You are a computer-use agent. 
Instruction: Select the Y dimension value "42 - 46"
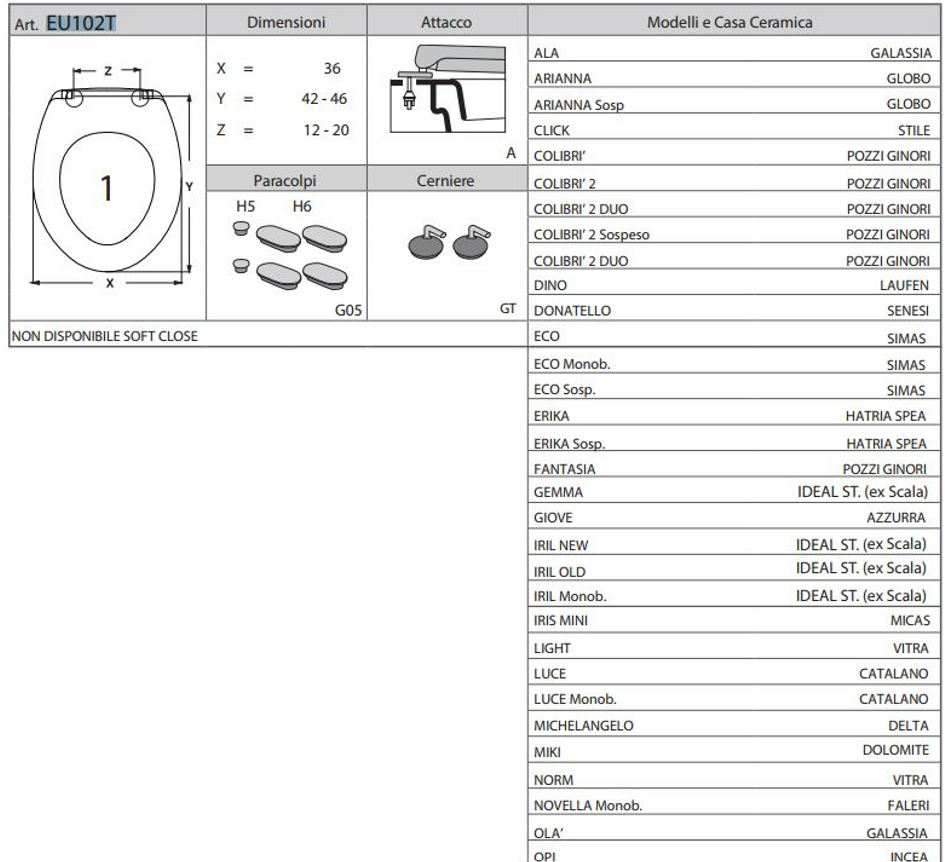324,99
